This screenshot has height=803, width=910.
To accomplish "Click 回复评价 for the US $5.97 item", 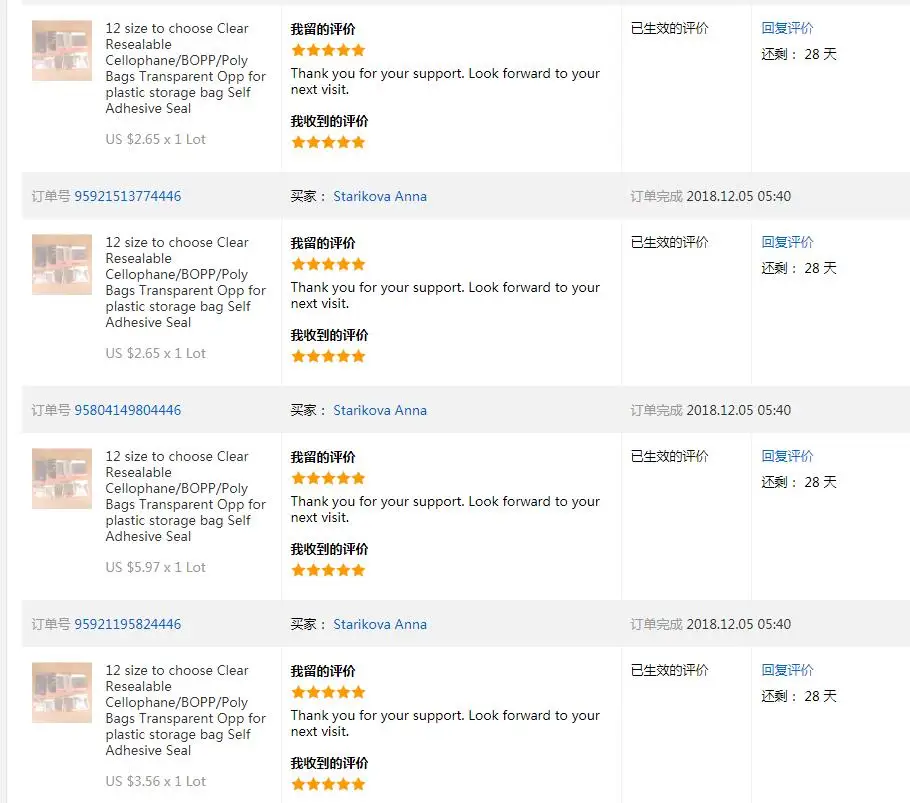I will [x=788, y=456].
